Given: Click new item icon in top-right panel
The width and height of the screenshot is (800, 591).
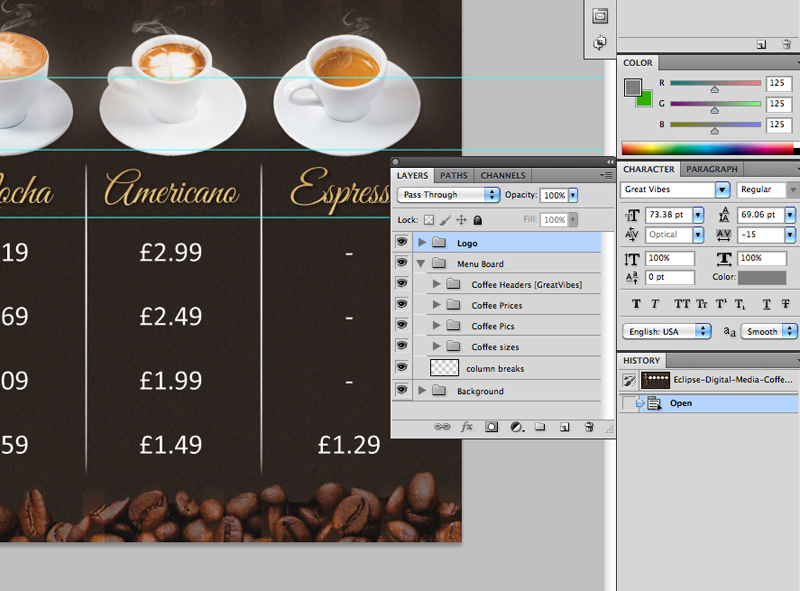Looking at the screenshot, I should (x=761, y=45).
